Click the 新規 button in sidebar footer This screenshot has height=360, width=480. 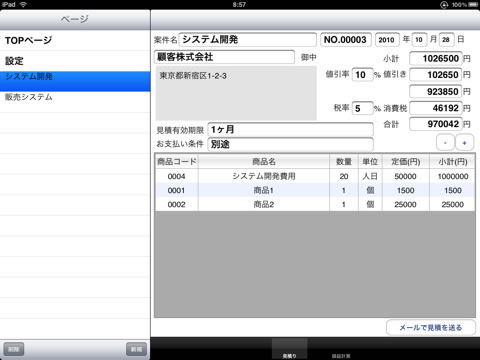point(136,349)
